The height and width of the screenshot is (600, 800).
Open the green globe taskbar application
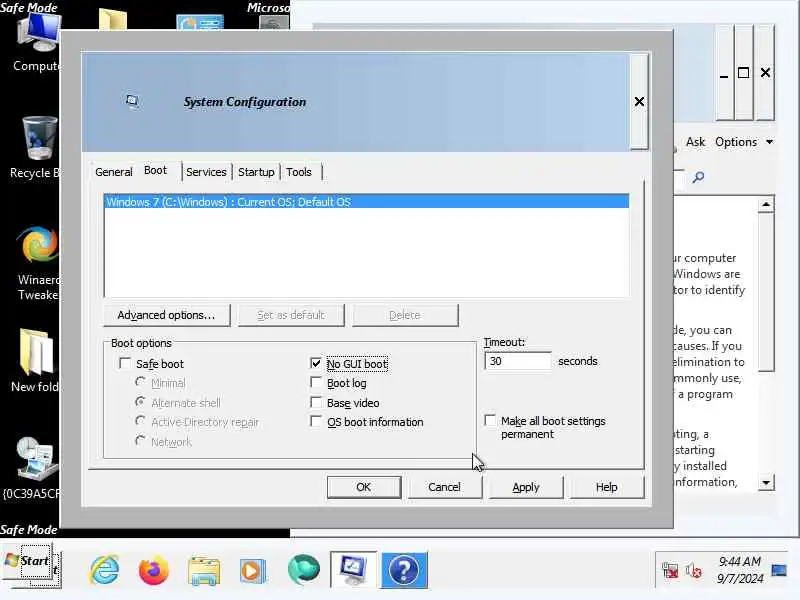[x=304, y=569]
